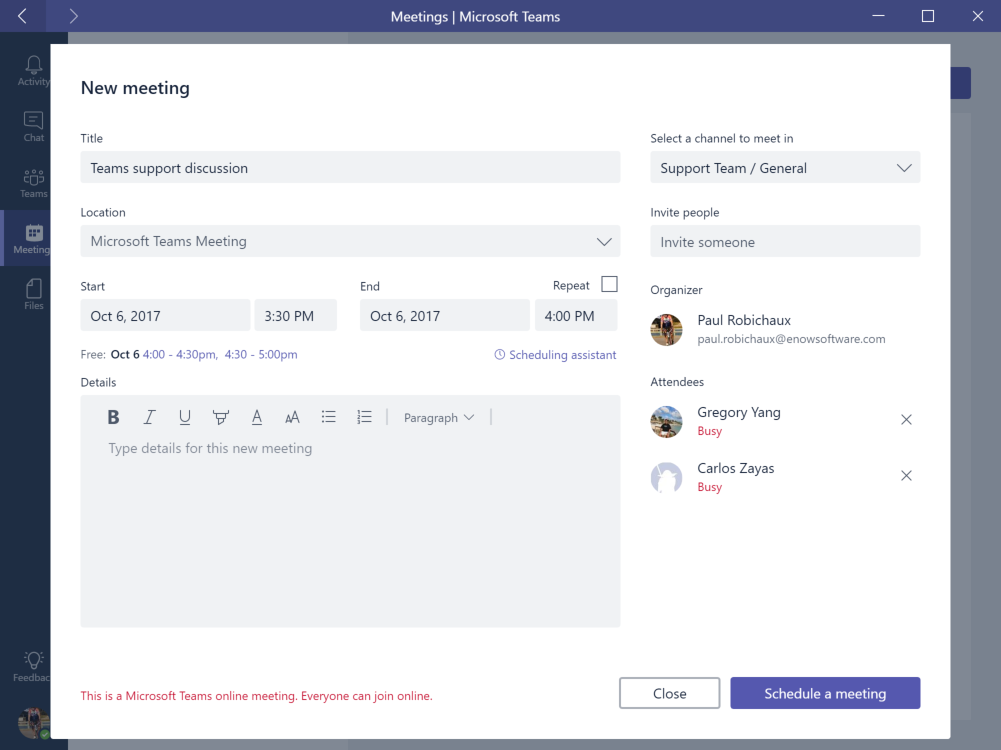The height and width of the screenshot is (750, 1001).
Task: Open Files in the sidebar
Action: (33, 294)
